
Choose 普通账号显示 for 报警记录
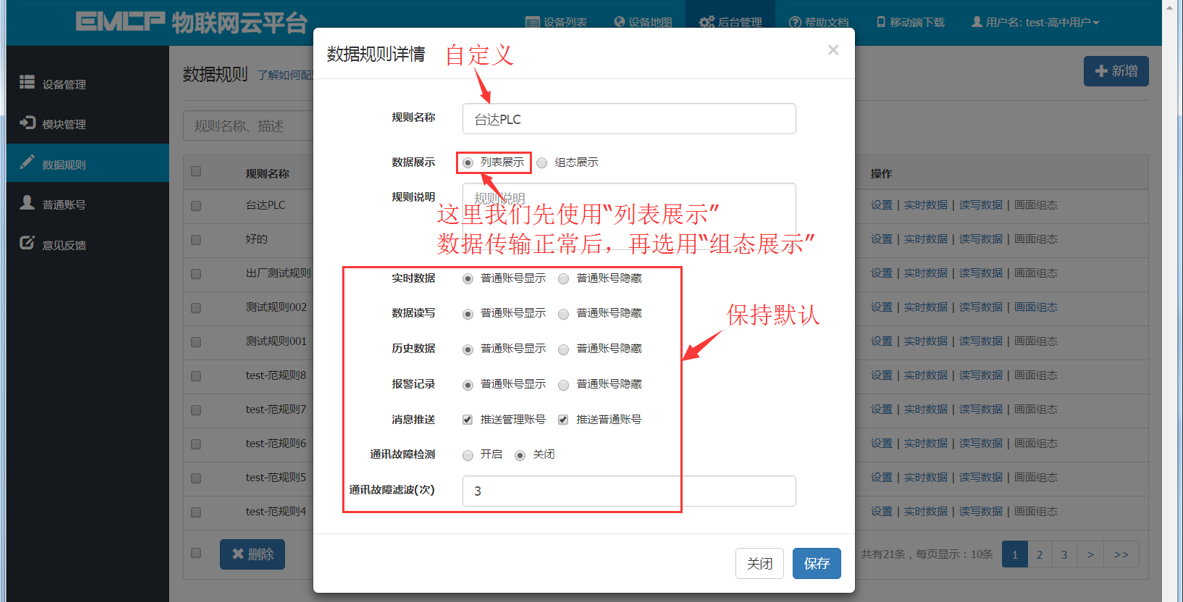coord(468,384)
